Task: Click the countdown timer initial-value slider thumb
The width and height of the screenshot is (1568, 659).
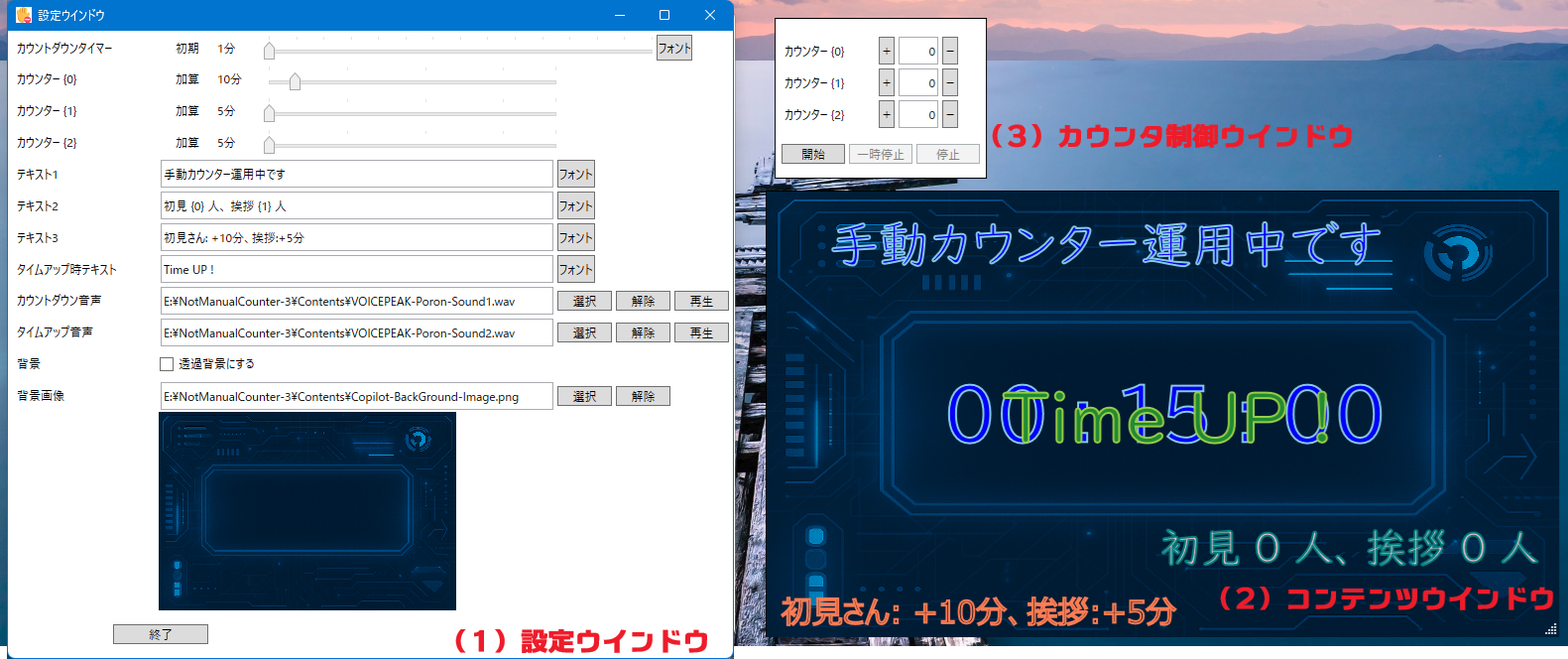Action: coord(269,50)
